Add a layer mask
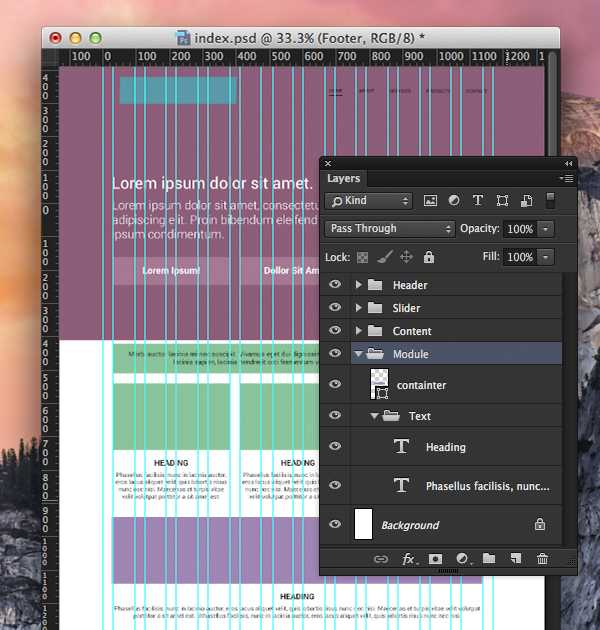This screenshot has width=600, height=630. [x=435, y=559]
